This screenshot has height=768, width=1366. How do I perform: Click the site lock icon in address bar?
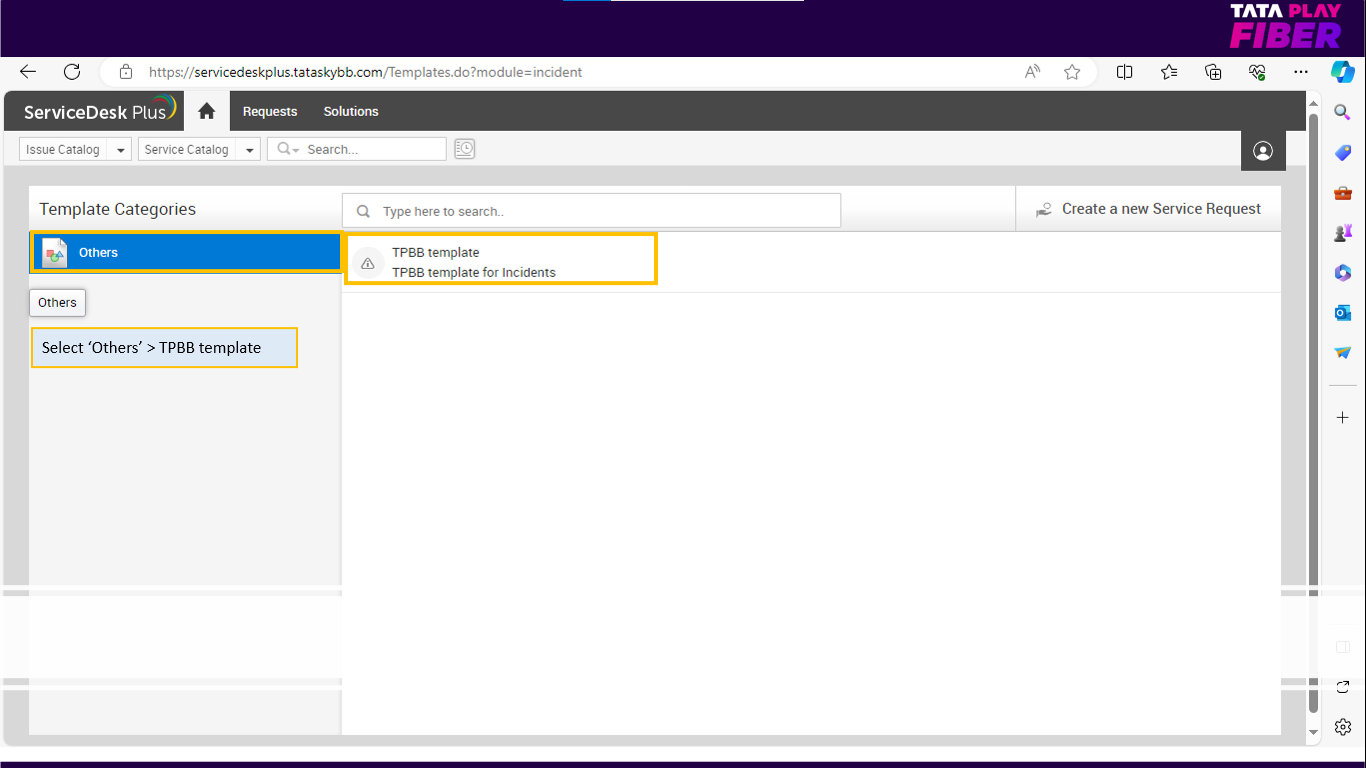point(125,72)
